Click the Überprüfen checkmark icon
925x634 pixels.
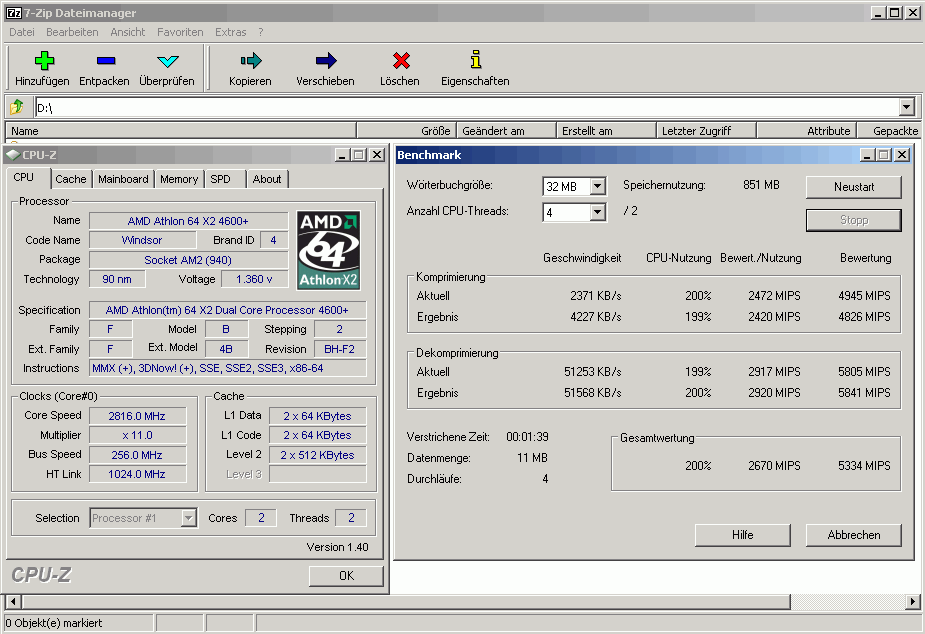coord(168,61)
